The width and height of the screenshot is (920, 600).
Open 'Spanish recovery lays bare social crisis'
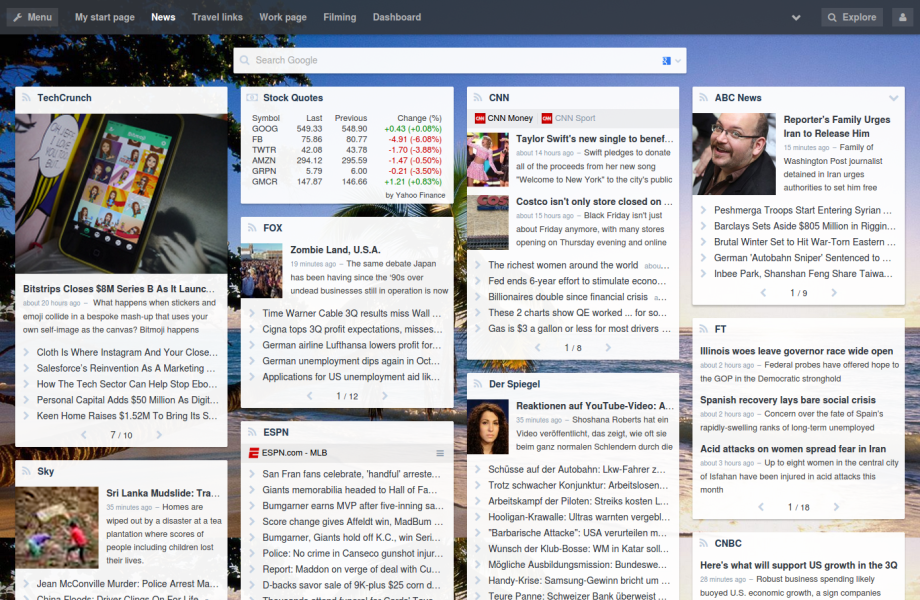pos(787,399)
